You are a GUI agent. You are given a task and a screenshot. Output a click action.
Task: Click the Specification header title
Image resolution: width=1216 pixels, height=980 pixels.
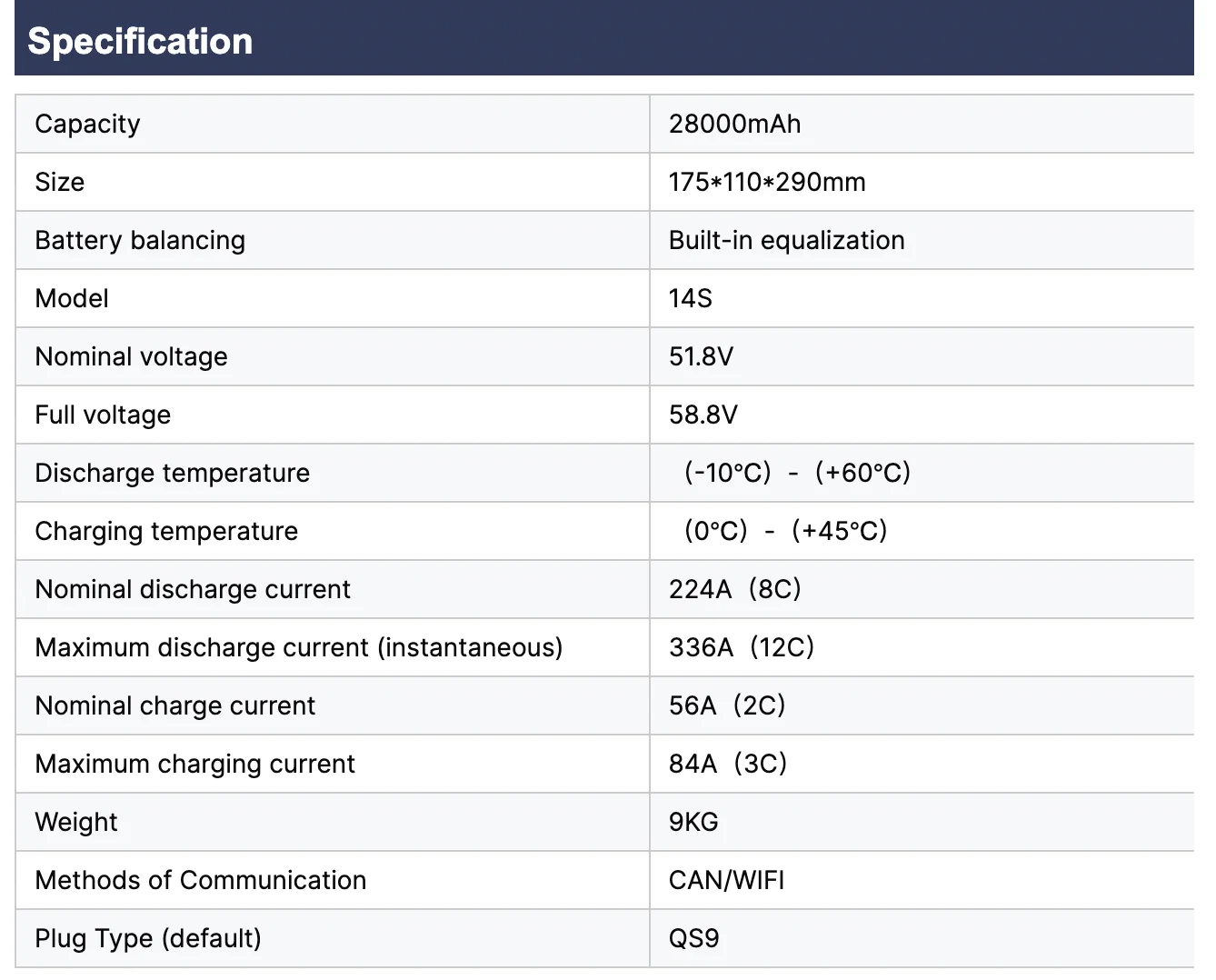[140, 42]
